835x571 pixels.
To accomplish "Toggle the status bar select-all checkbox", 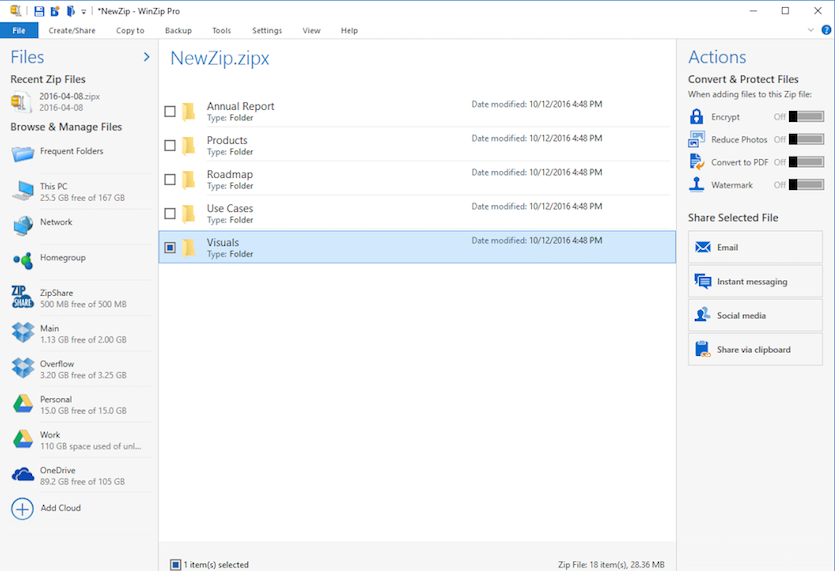I will point(175,565).
